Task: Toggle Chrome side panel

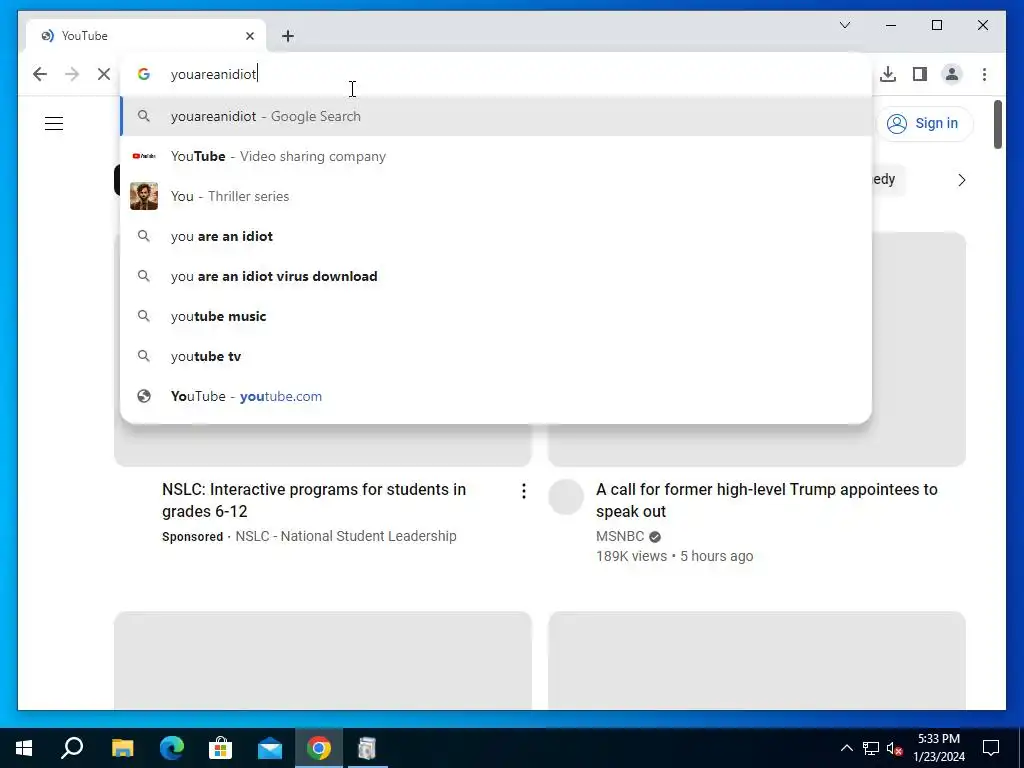Action: (x=920, y=74)
